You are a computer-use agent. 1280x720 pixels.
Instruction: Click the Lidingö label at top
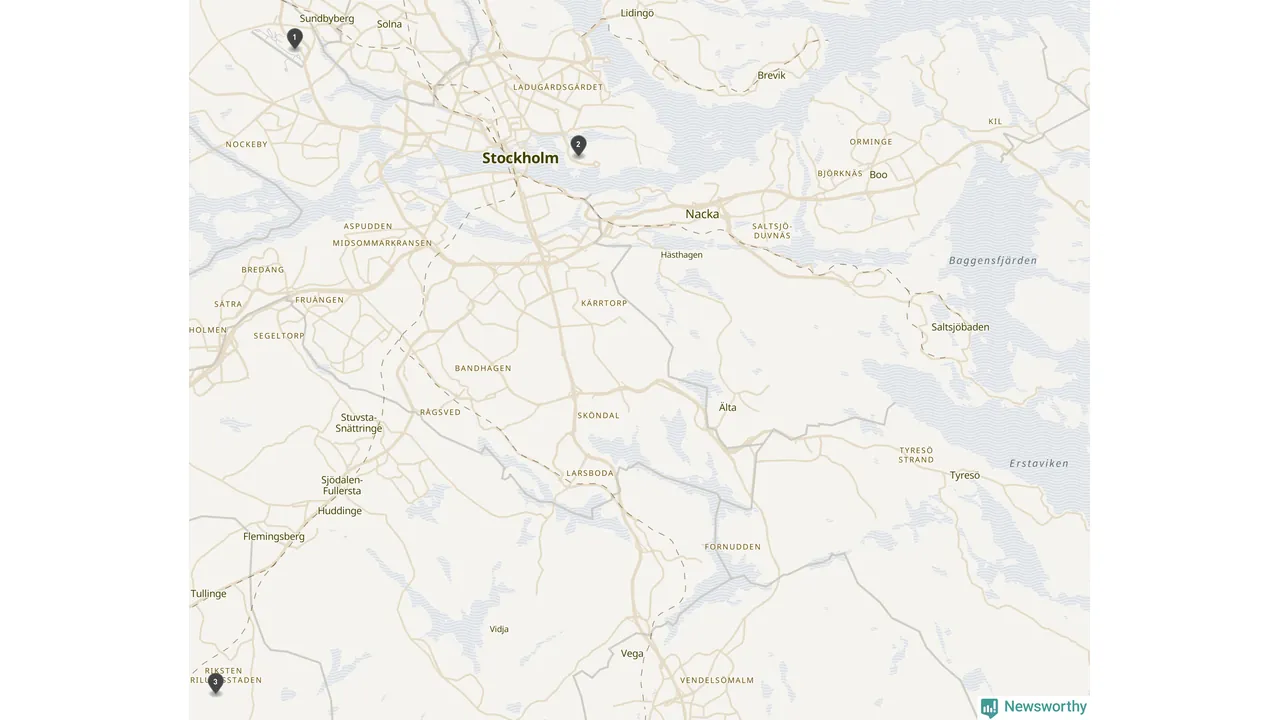point(637,13)
